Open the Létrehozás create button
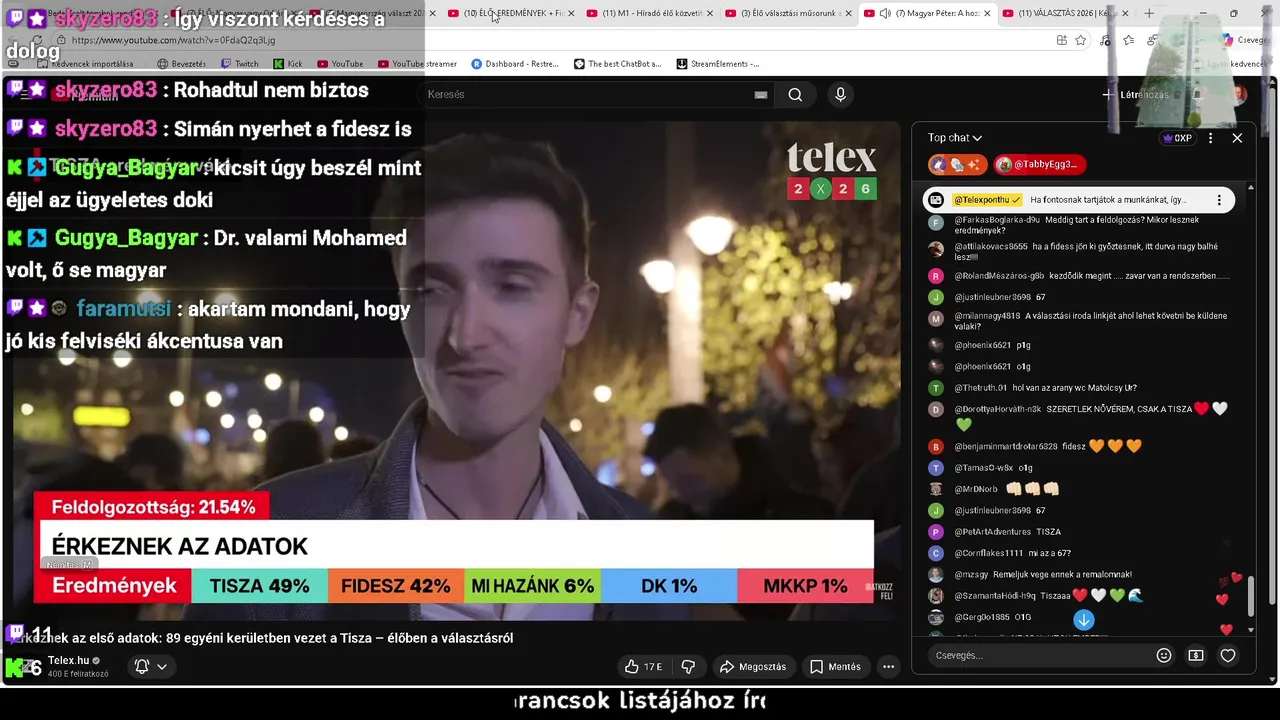 pyautogui.click(x=1135, y=94)
